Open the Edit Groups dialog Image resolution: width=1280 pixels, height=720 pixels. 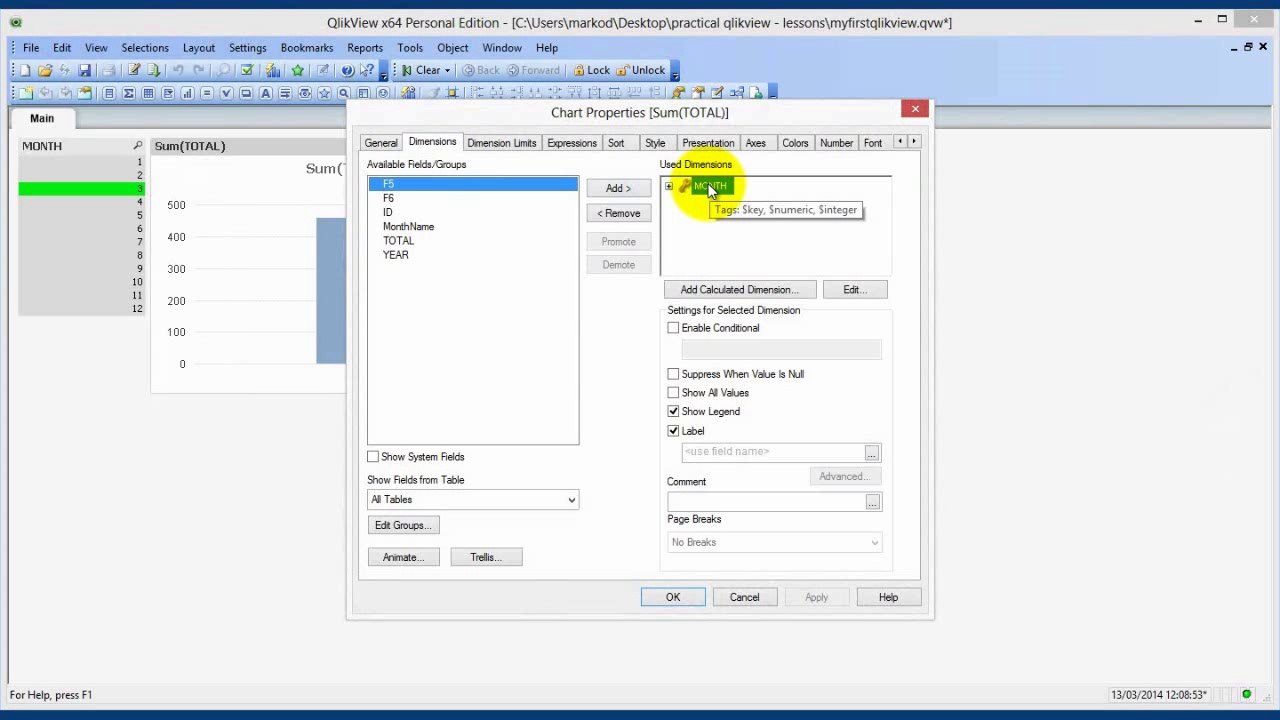coord(403,525)
